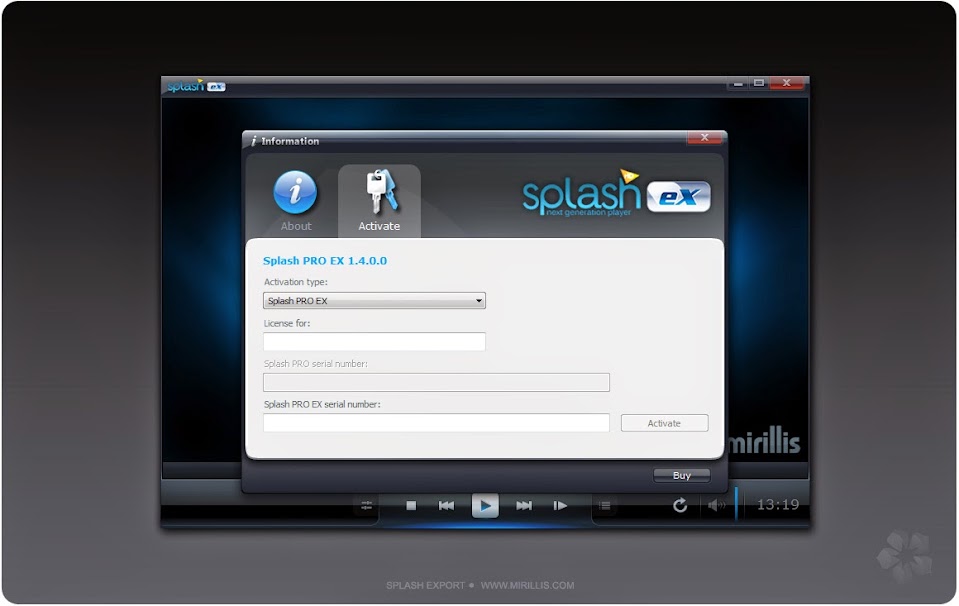This screenshot has width=959, height=606.
Task: Expand the Activation type dropdown
Action: point(374,300)
